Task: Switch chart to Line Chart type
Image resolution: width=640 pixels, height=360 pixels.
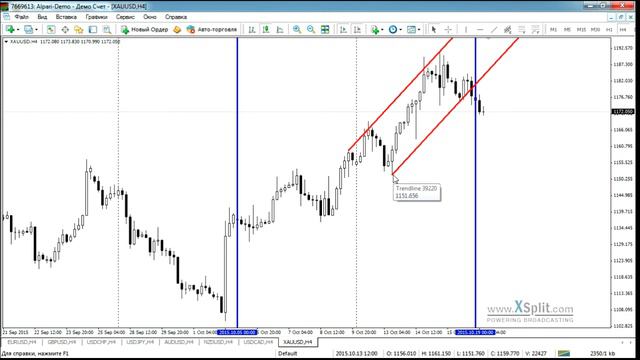Action: tap(280, 29)
